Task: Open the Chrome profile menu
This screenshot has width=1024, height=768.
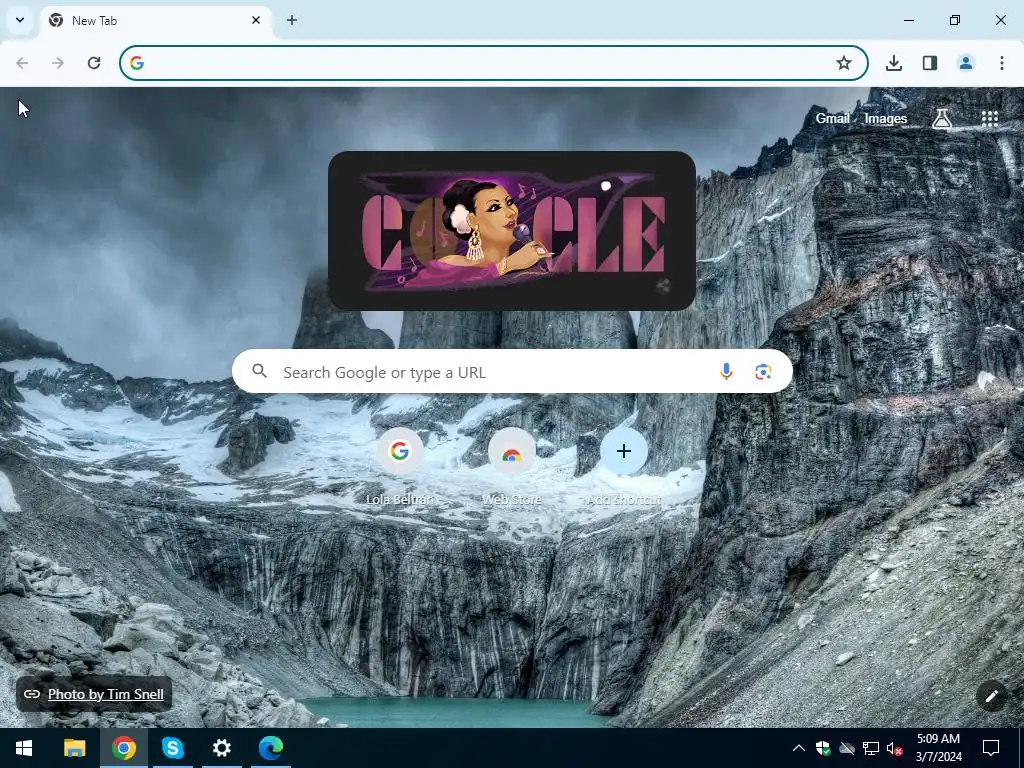Action: (966, 63)
